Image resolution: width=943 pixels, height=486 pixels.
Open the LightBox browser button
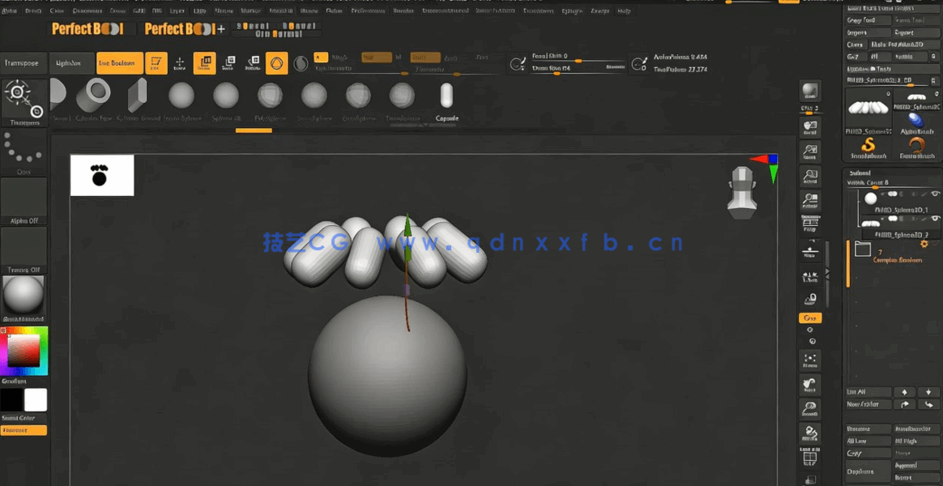[71, 63]
